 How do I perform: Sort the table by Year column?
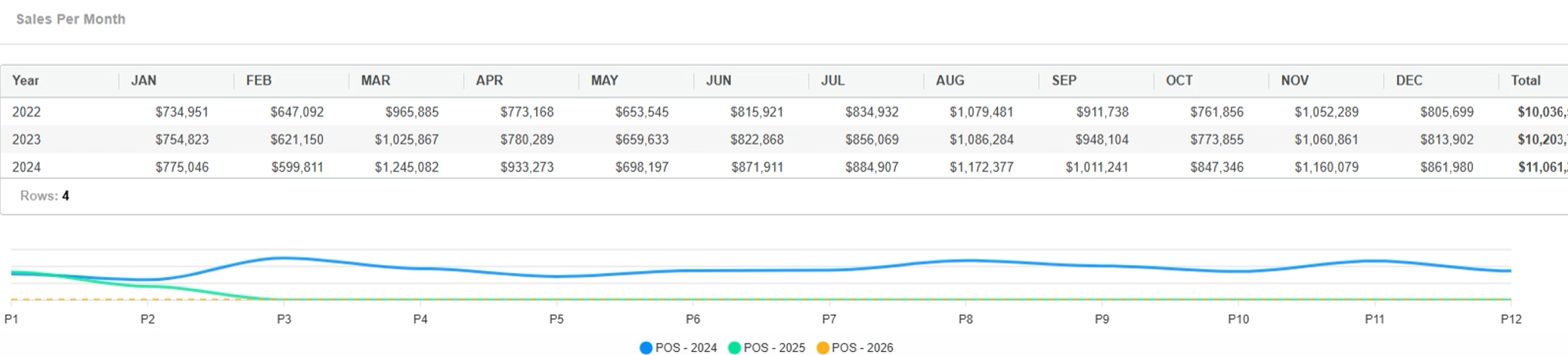pos(26,80)
